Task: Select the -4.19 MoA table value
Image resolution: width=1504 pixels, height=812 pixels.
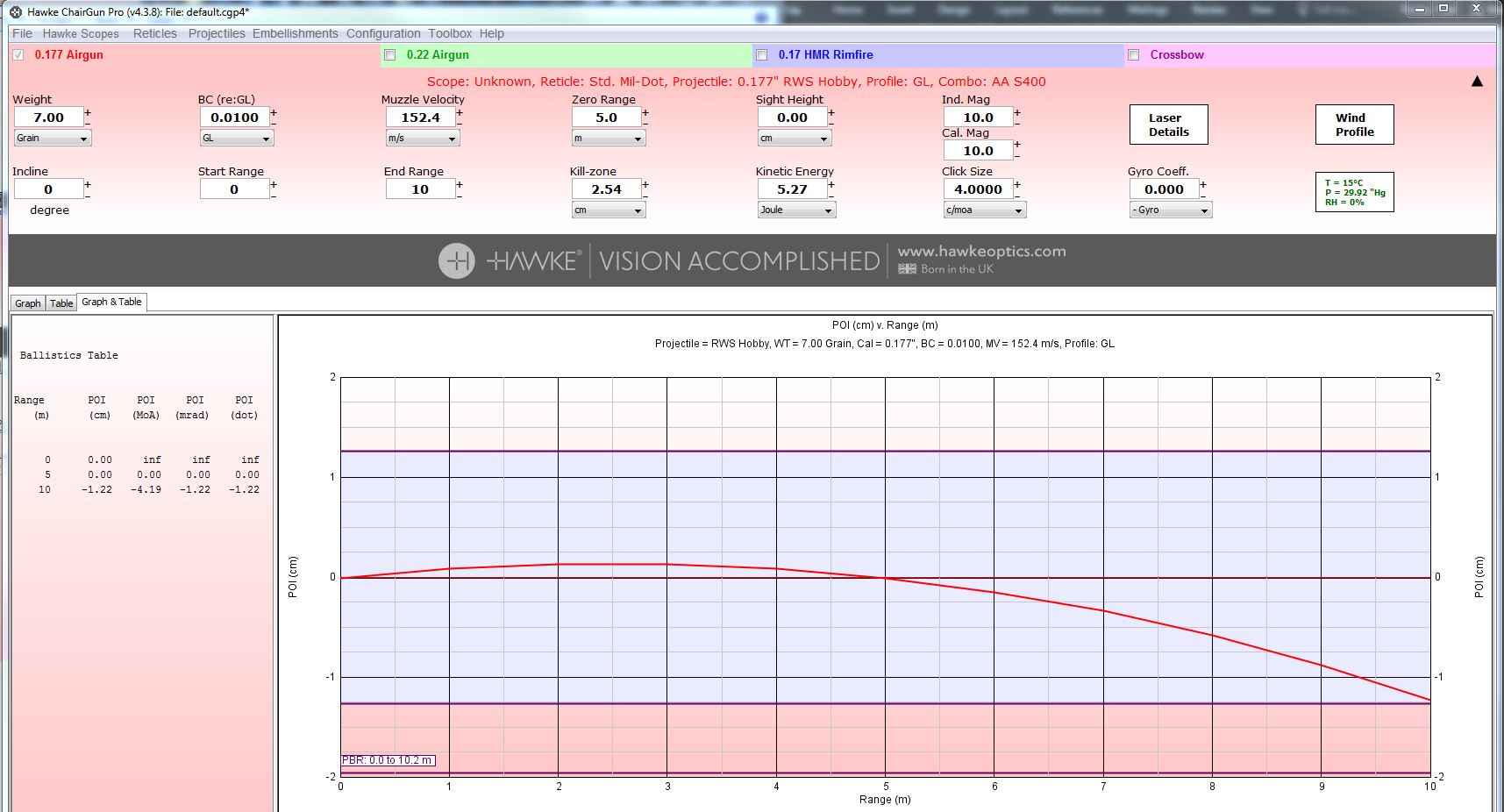Action: 146,489
